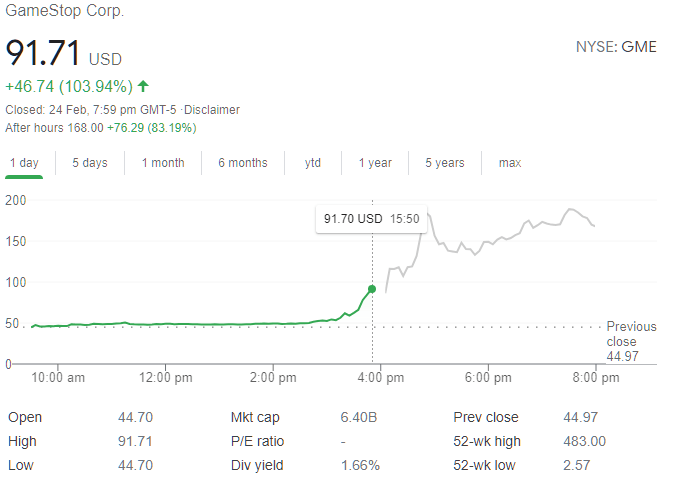
Task: Click the 52-wk low label
Action: pos(484,465)
